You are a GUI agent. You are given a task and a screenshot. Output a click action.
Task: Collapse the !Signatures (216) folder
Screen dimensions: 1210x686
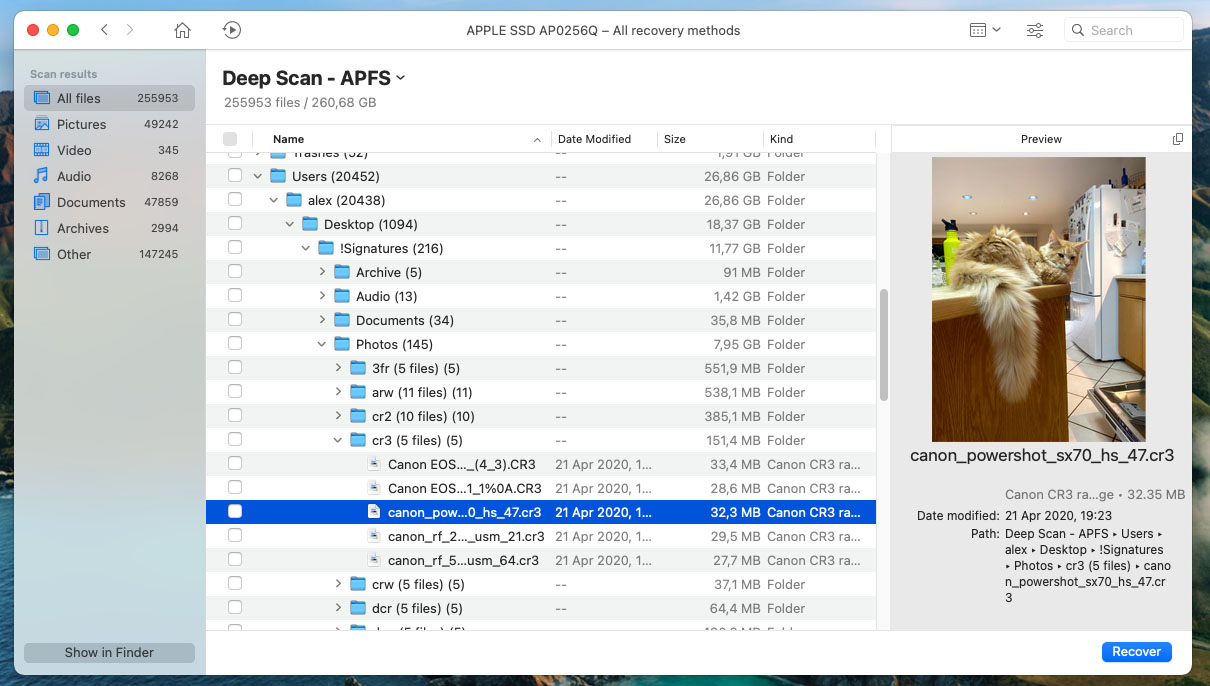tap(306, 248)
